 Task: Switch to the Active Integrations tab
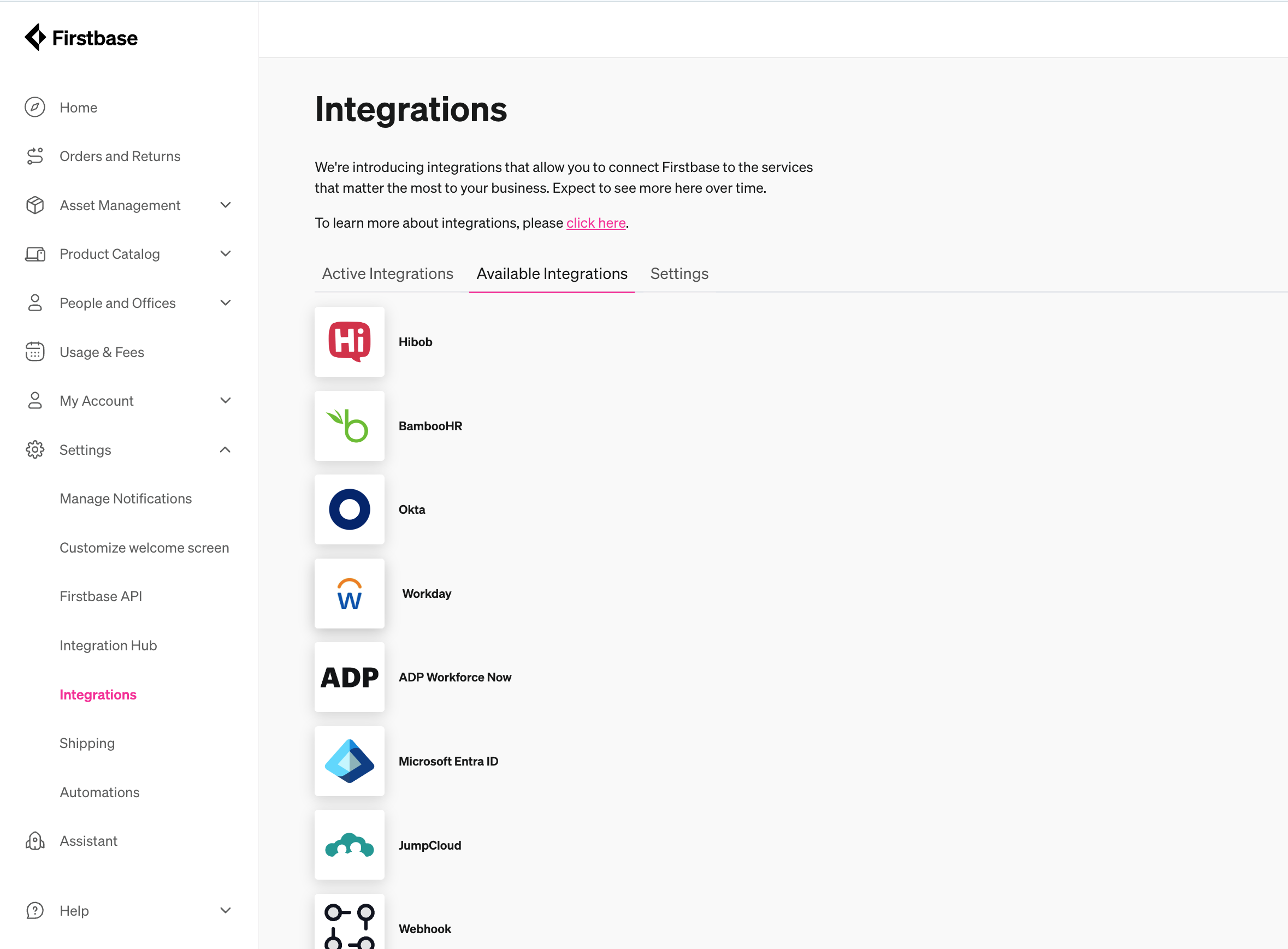(x=387, y=274)
